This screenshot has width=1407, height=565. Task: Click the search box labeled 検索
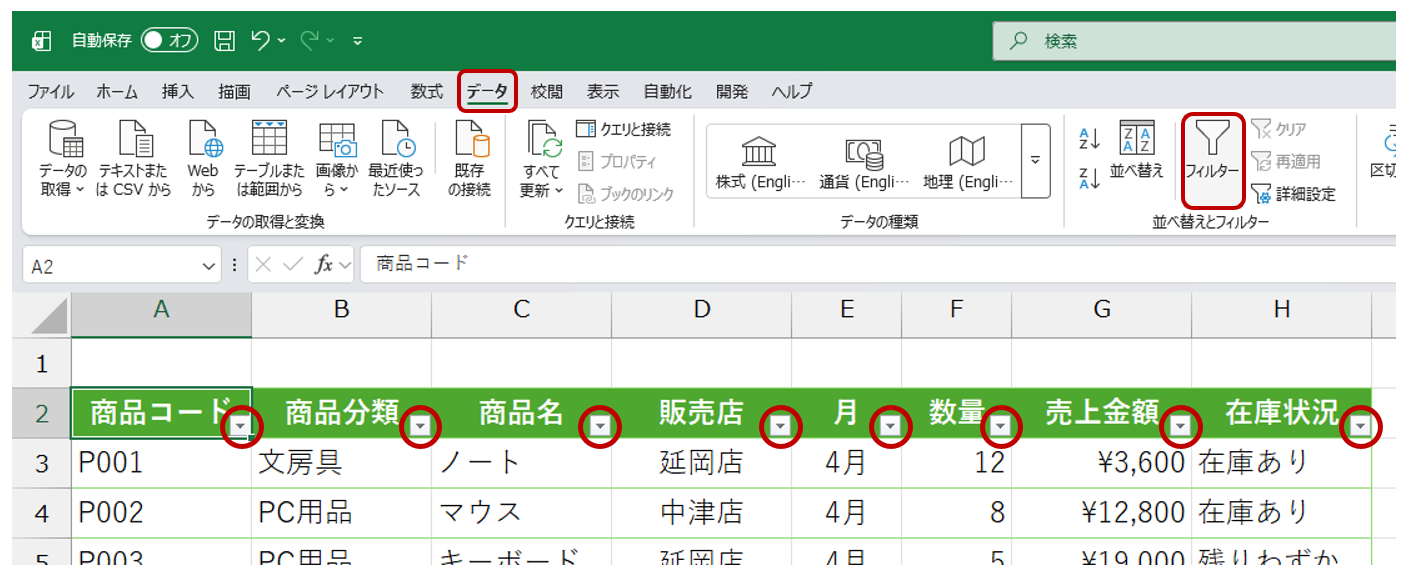click(x=1194, y=41)
